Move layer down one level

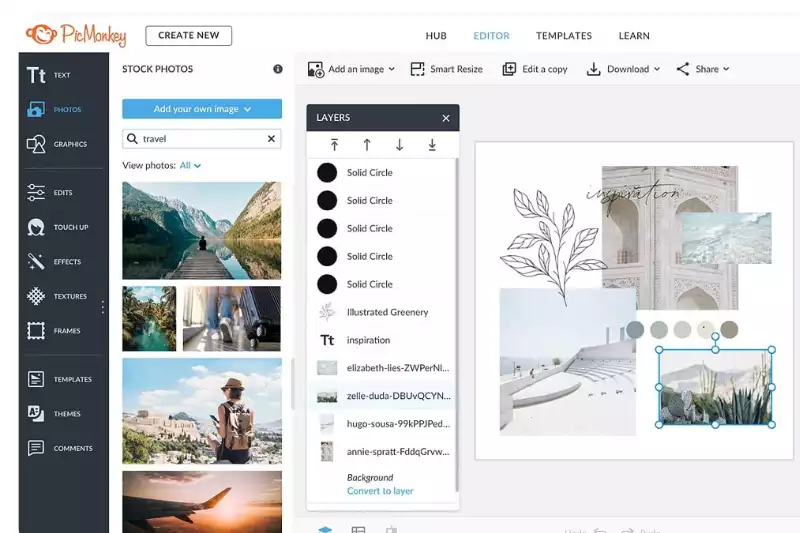point(399,145)
